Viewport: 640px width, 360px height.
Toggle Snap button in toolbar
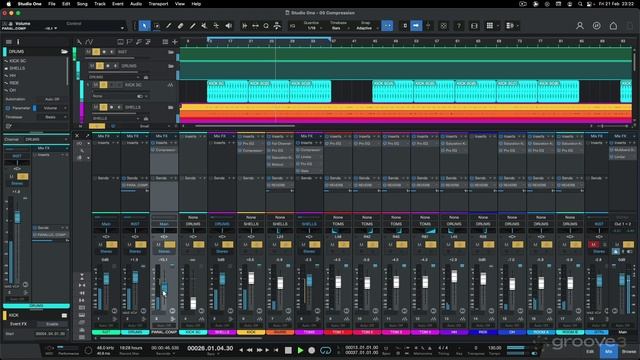(x=387, y=26)
